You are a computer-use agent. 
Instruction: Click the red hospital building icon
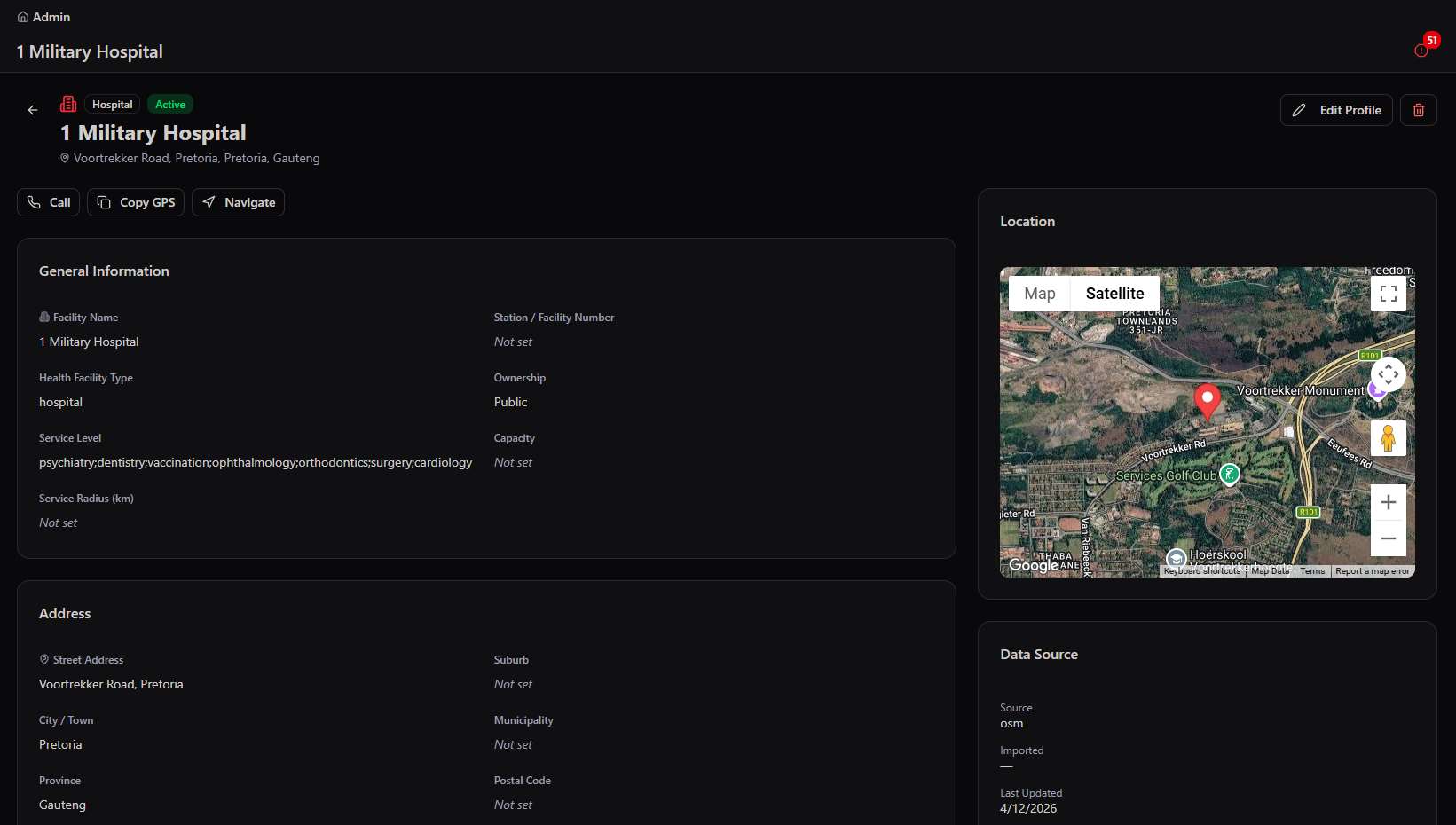pos(68,104)
